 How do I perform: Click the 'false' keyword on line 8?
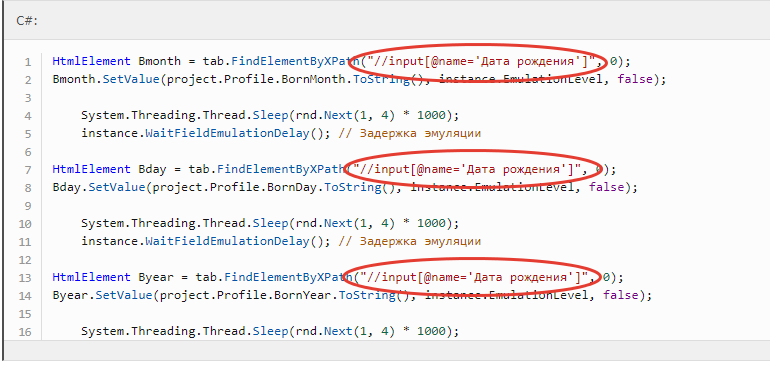tap(606, 187)
